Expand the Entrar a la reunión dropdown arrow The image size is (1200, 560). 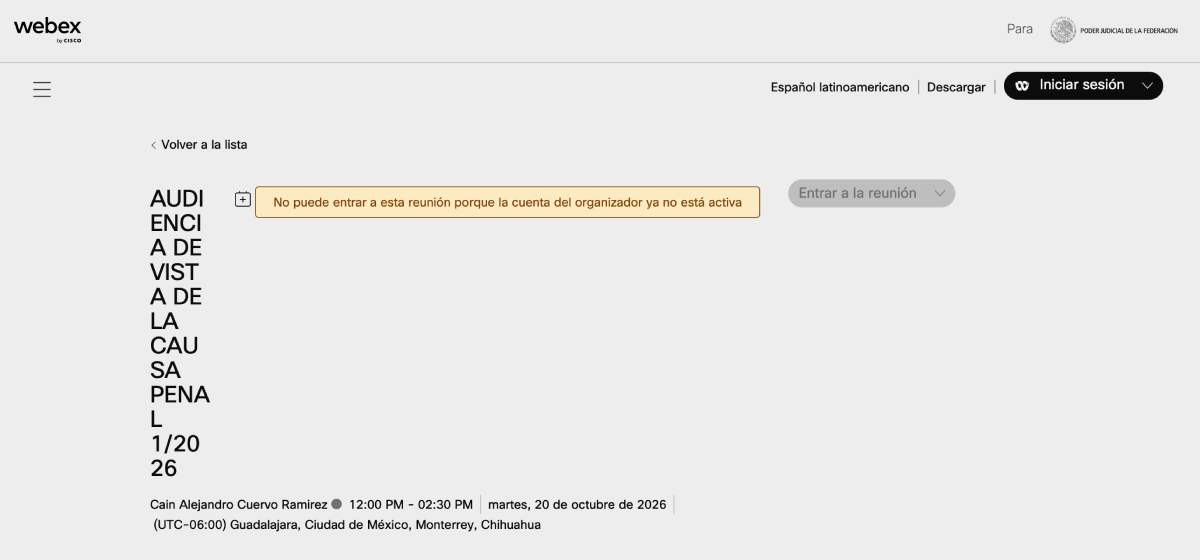point(939,194)
